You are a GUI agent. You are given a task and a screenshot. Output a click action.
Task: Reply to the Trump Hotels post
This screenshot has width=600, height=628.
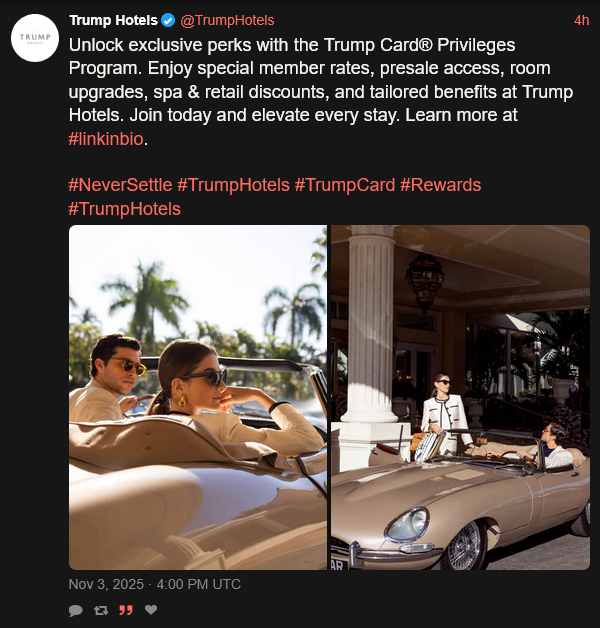75,609
